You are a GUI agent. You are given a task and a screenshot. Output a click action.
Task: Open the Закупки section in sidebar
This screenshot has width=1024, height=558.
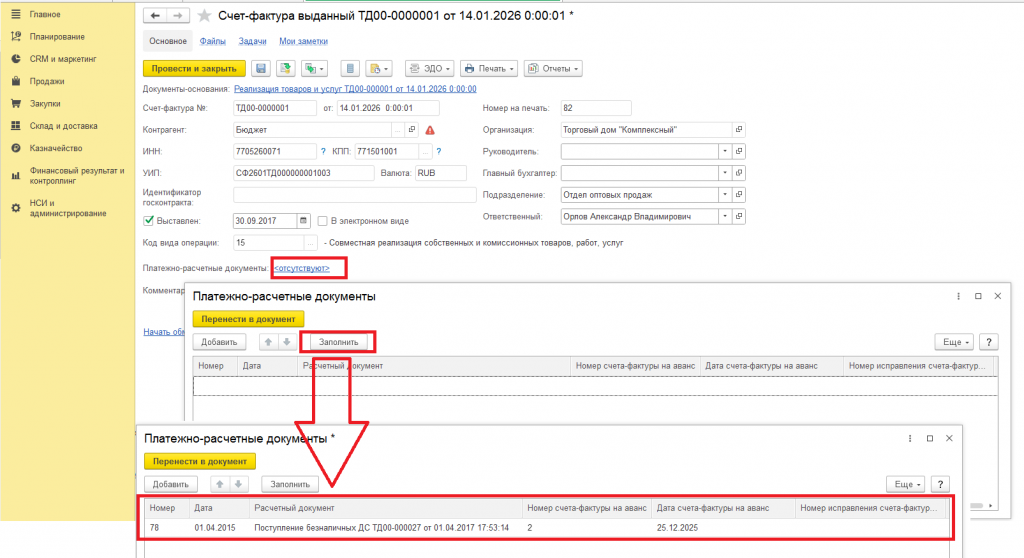click(x=44, y=103)
